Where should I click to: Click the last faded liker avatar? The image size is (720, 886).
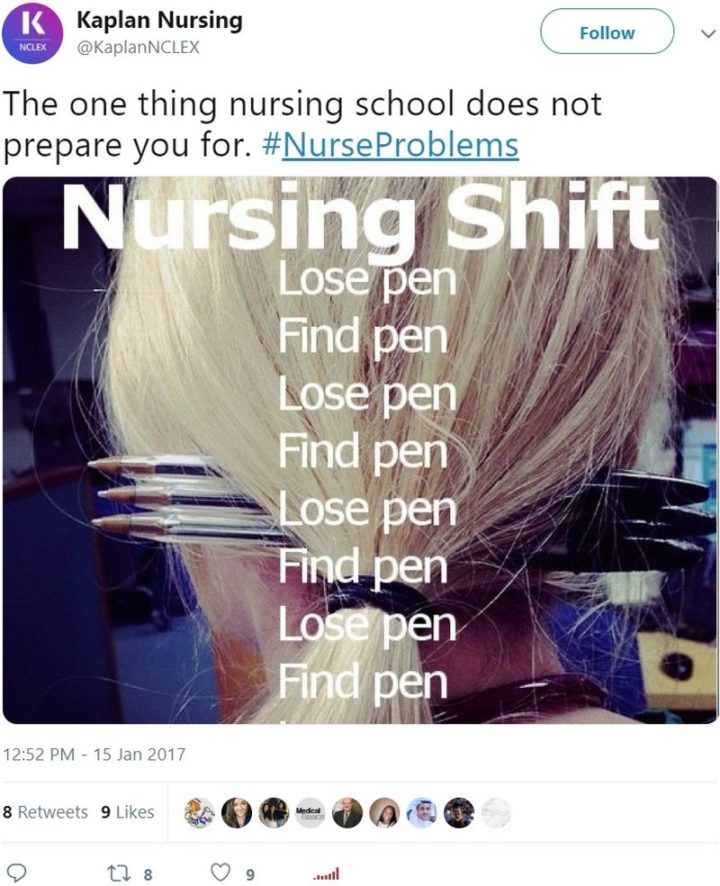[x=496, y=813]
